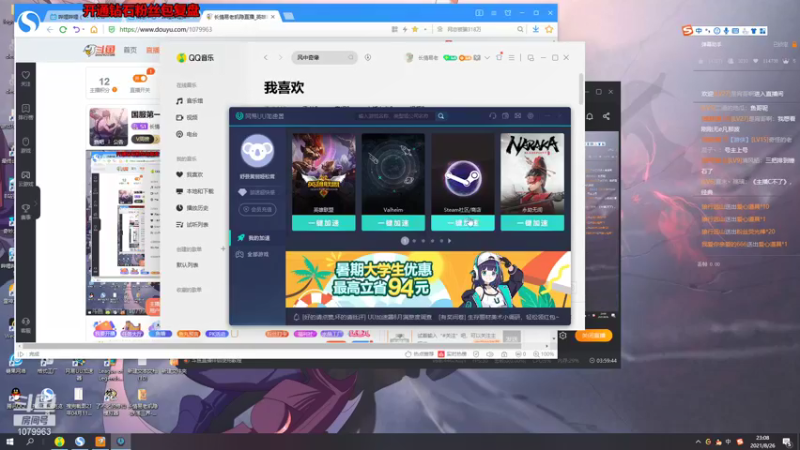Image resolution: width=800 pixels, height=450 pixels.
Task: Click the taskbar search magnifier
Action: click(30, 441)
